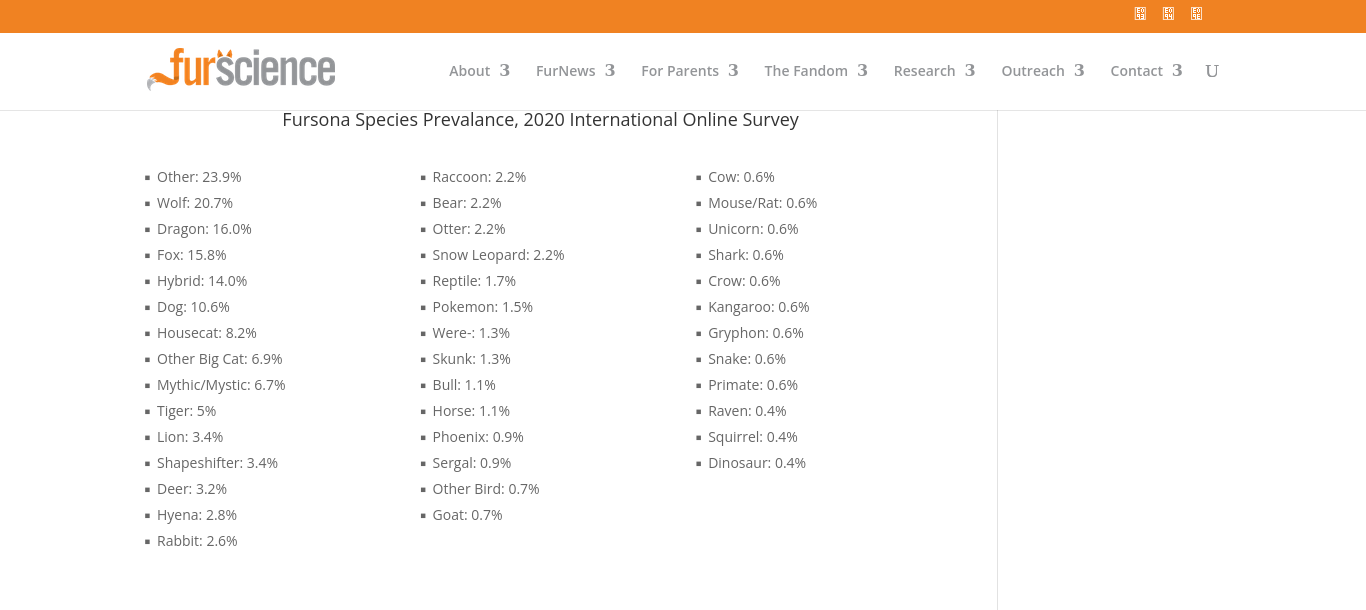
Task: Expand the About submenu arrow
Action: pyautogui.click(x=505, y=70)
